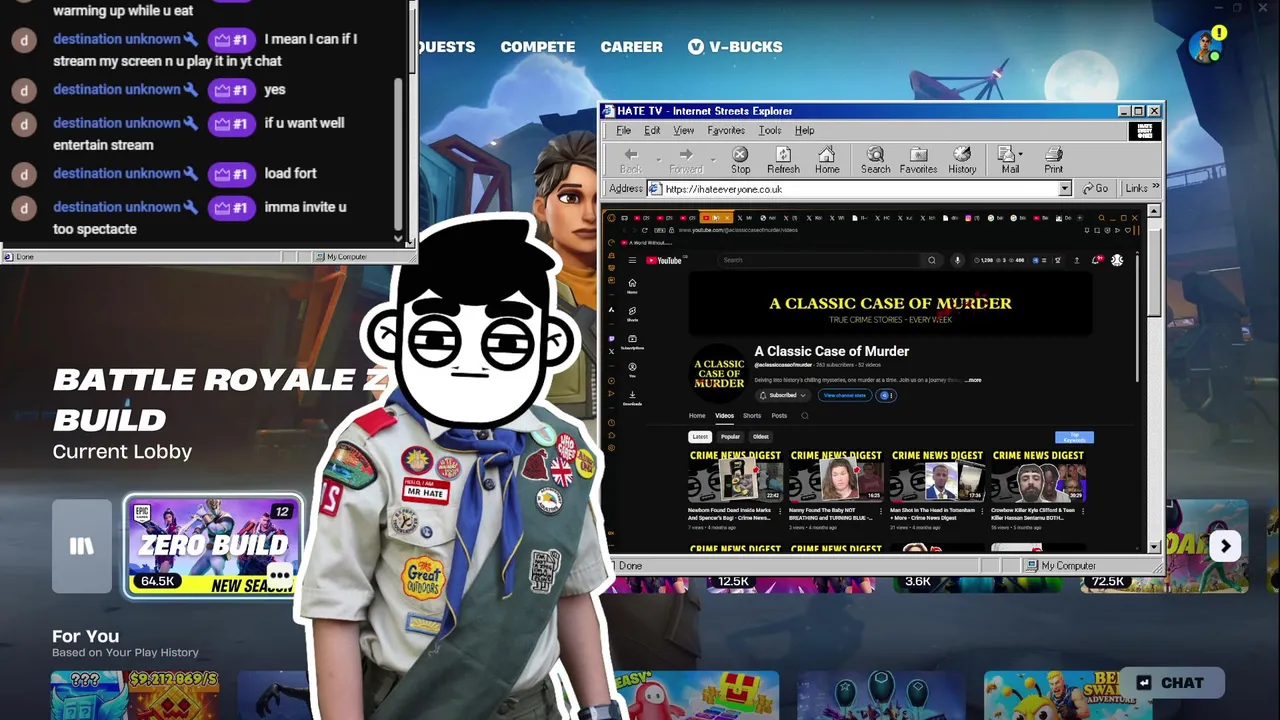The image size is (1280, 720).
Task: Open the CAREER tab in Fortnite
Action: (631, 47)
